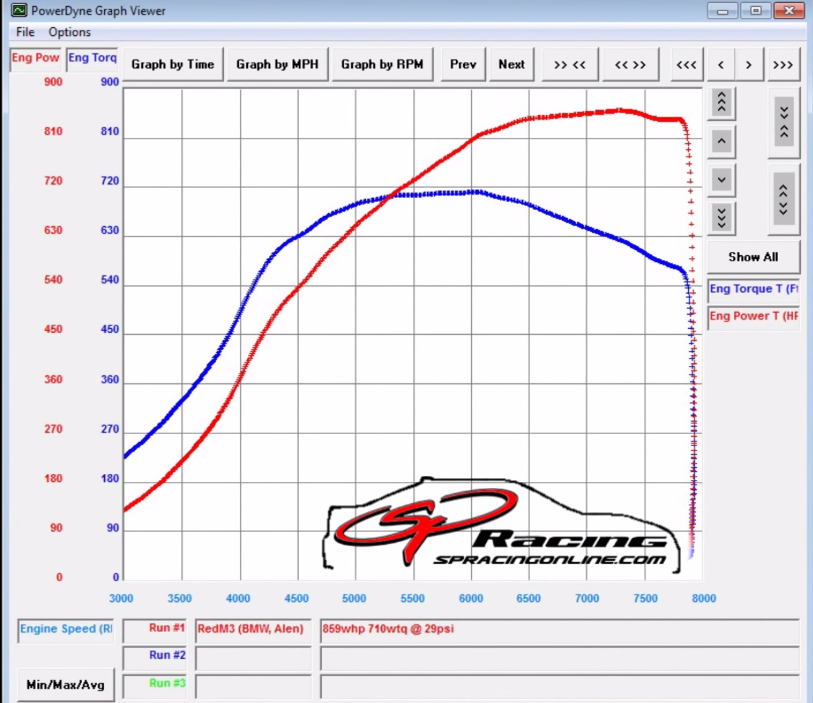Click the red 450 power axis value
This screenshot has height=703, width=813.
pyautogui.click(x=53, y=329)
